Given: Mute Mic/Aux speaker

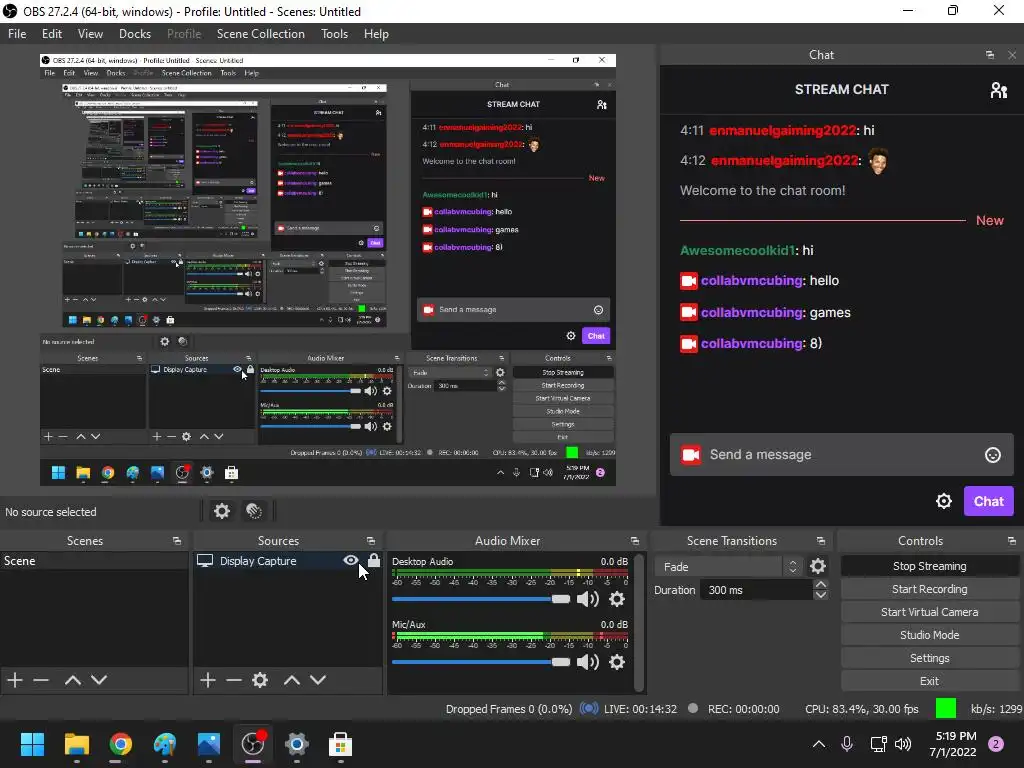Looking at the screenshot, I should 588,662.
